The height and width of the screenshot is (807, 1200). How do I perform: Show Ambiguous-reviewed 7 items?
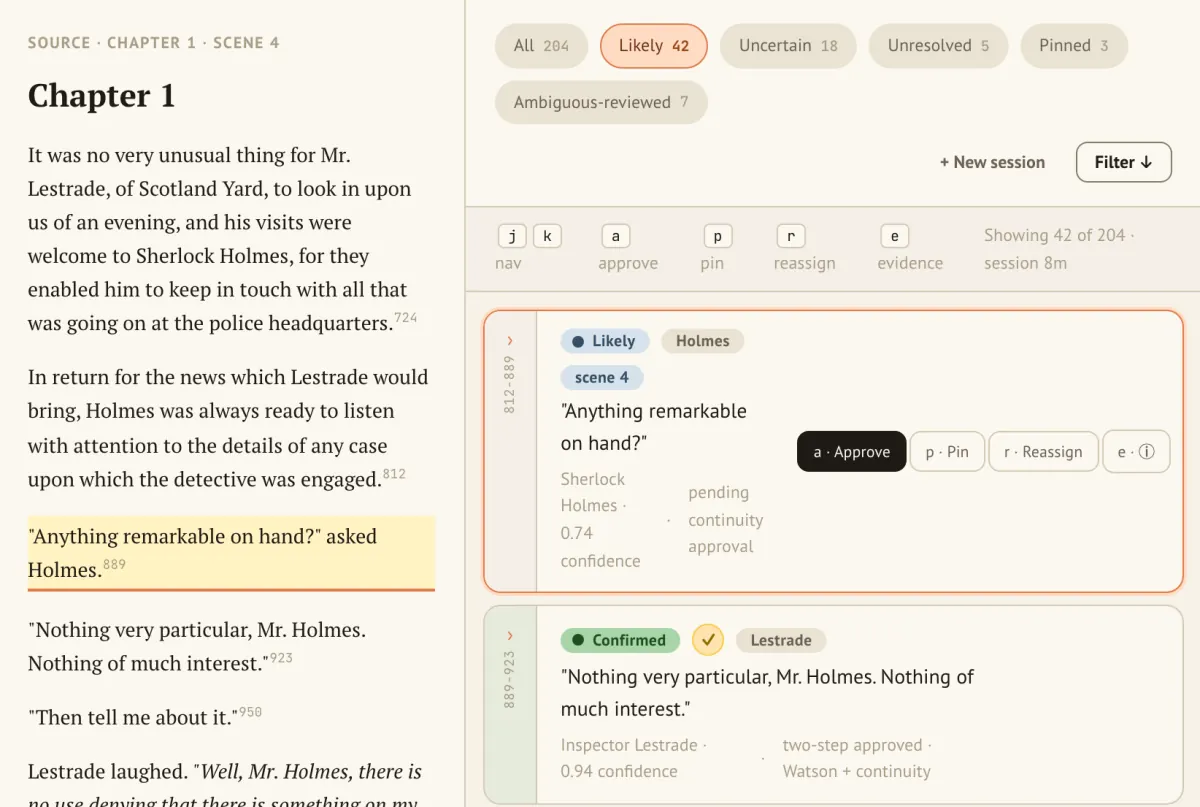[601, 102]
